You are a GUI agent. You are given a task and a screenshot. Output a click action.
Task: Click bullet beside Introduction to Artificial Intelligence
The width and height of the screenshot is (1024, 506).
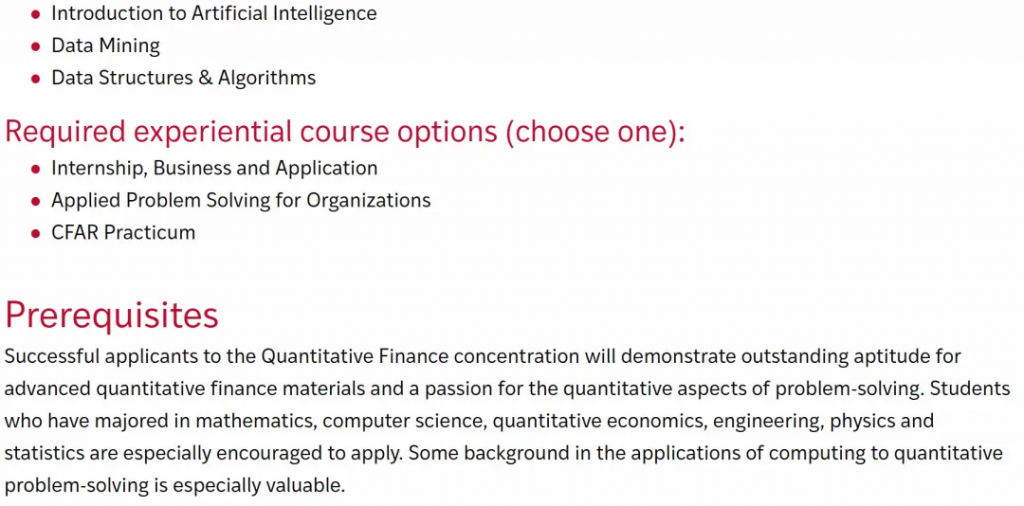point(36,14)
